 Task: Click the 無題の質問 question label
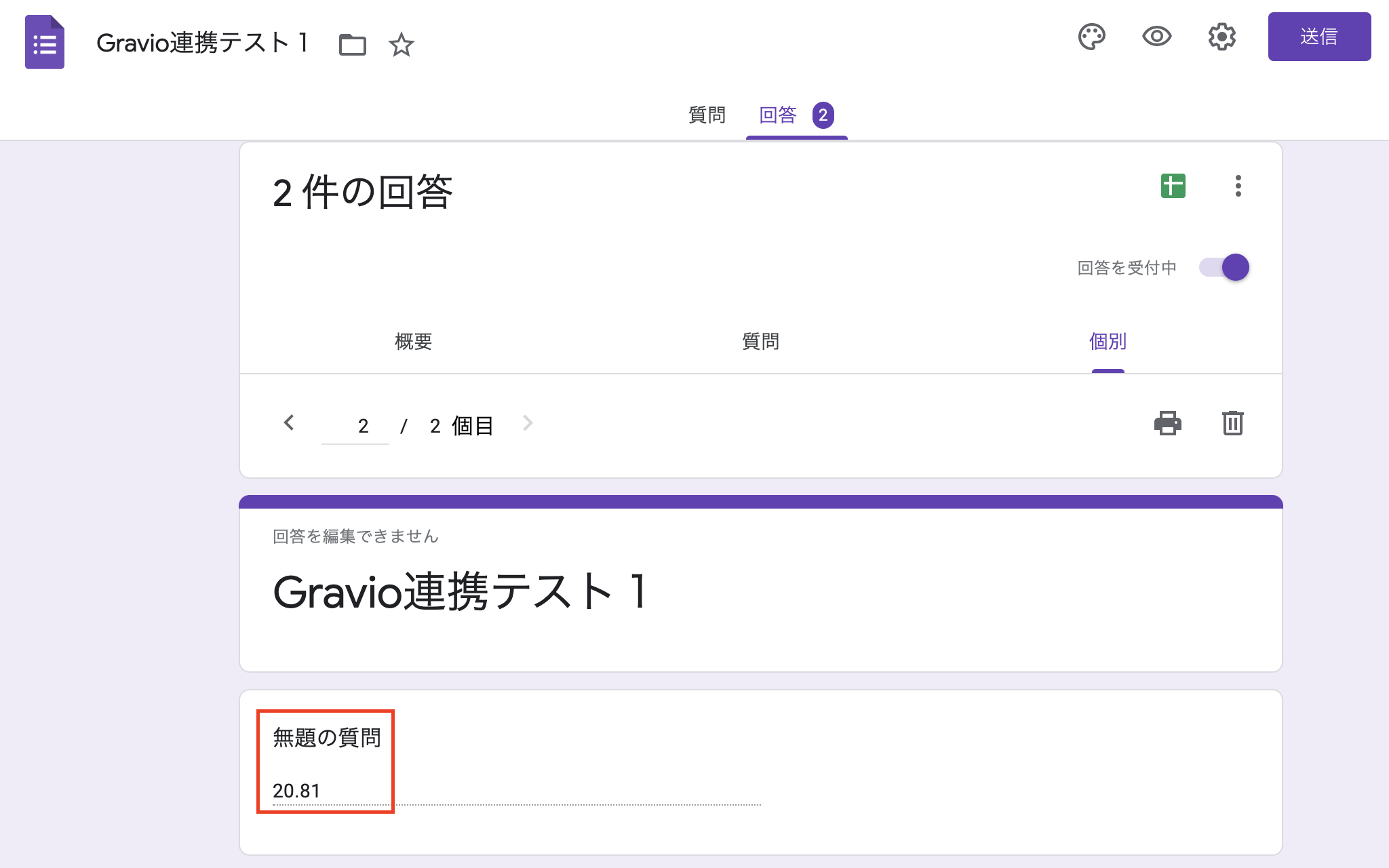tap(327, 738)
